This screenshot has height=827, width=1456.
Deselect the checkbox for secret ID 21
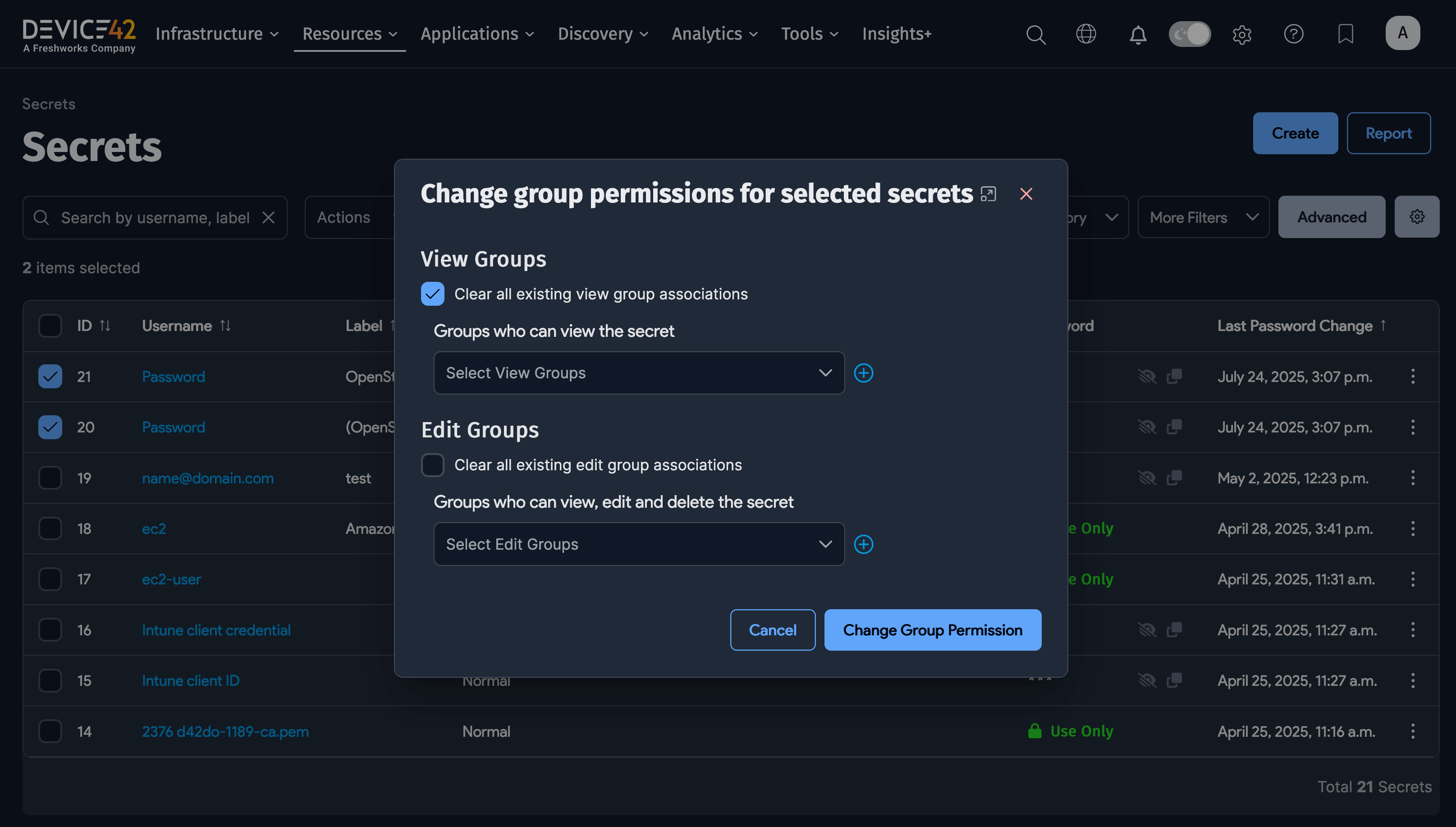click(x=50, y=377)
